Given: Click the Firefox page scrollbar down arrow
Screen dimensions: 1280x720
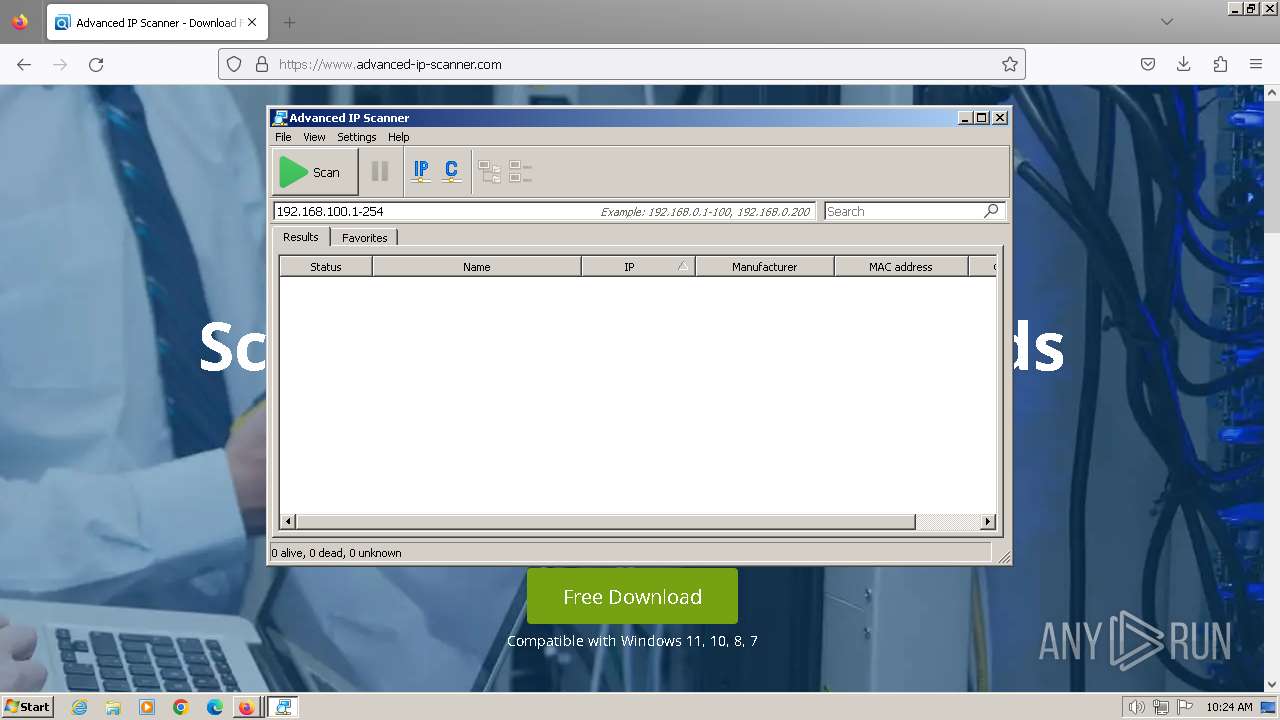Looking at the screenshot, I should 1272,685.
